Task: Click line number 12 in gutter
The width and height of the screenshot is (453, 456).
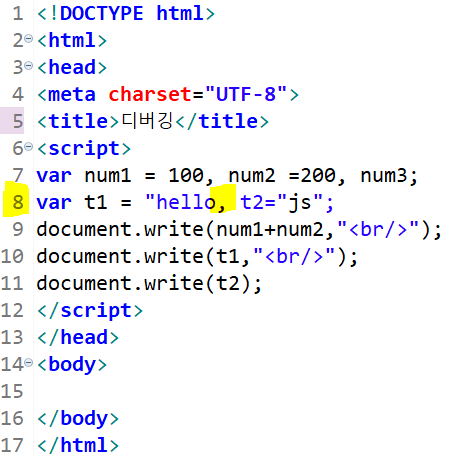Action: click(x=12, y=310)
